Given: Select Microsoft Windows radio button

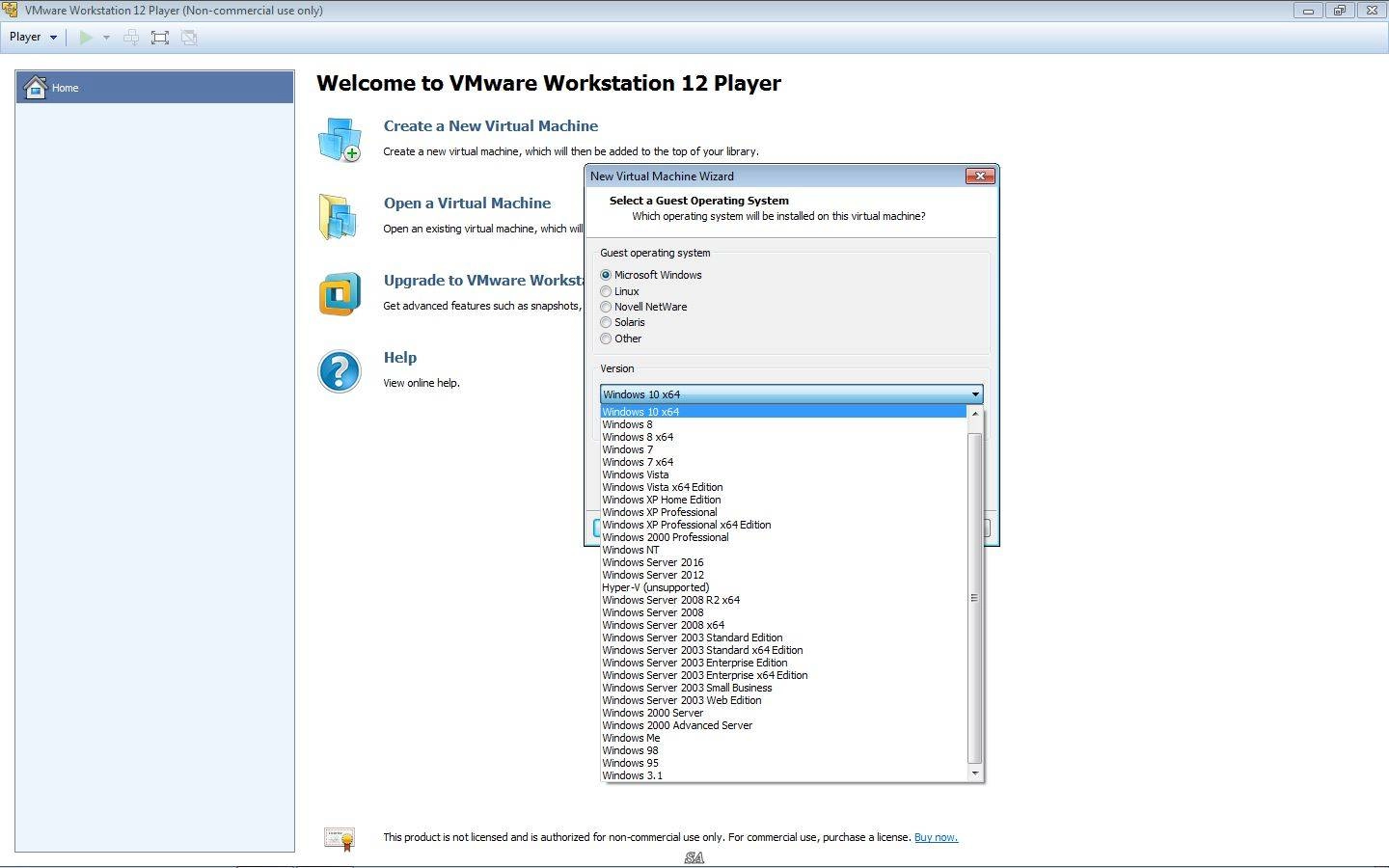Looking at the screenshot, I should (606, 275).
